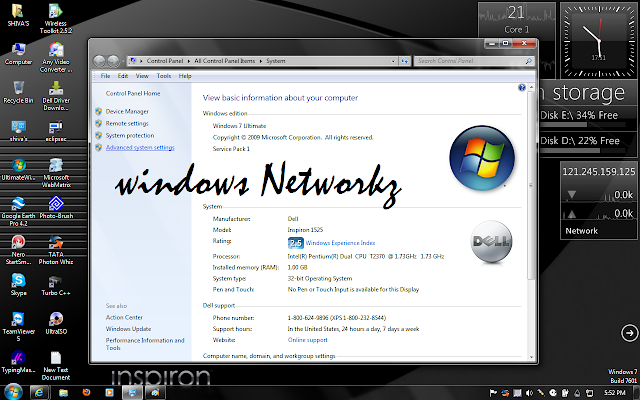Open the UltimateWi... desktop icon

pyautogui.click(x=18, y=169)
